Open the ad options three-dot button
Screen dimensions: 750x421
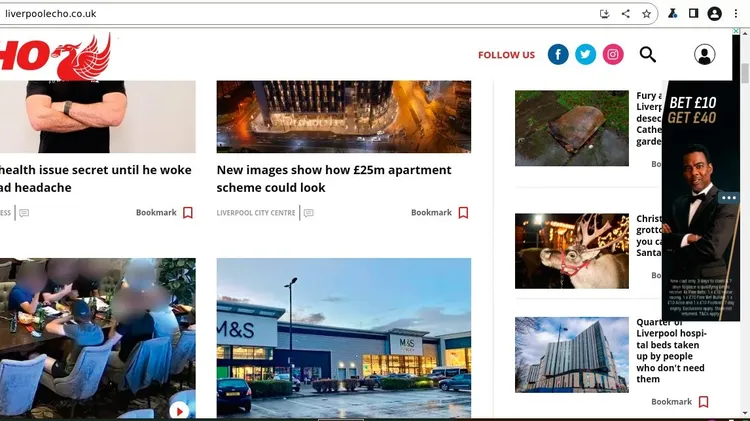728,198
